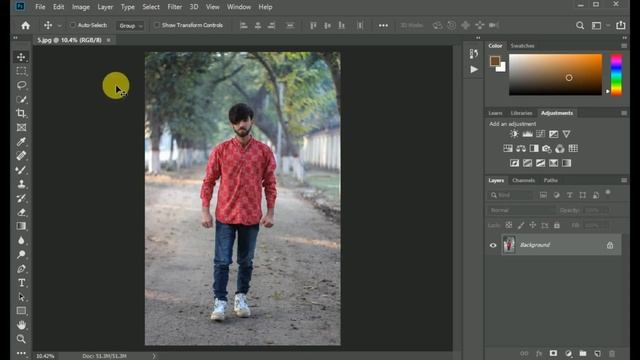Open the Layers panel options menu
640x360 pixels.
[624, 180]
